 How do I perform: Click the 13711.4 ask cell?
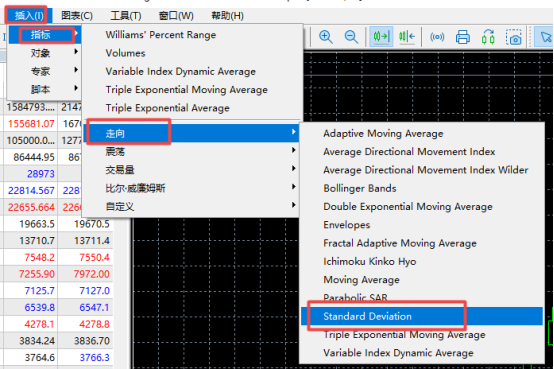coord(92,241)
